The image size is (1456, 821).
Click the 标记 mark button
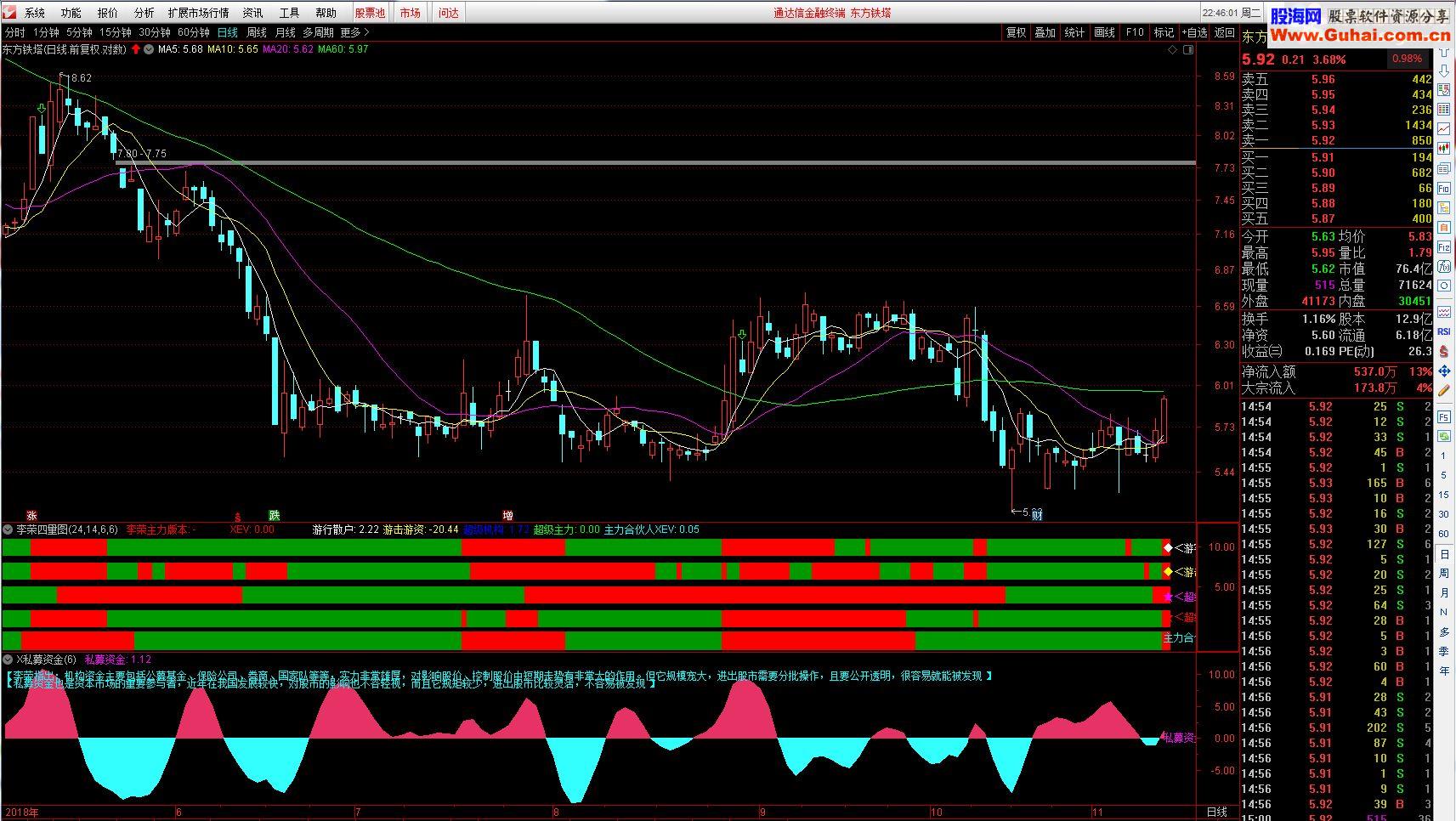[1164, 32]
